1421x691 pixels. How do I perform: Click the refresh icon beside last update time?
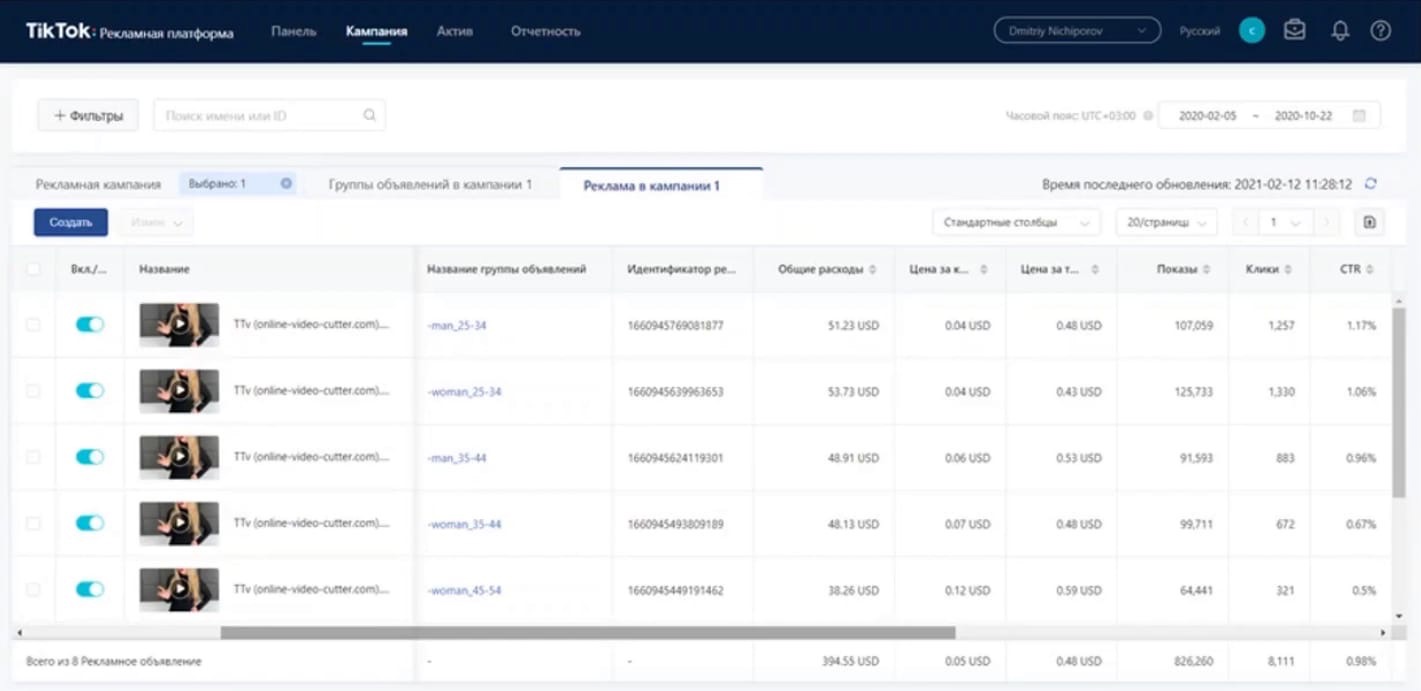point(1371,184)
